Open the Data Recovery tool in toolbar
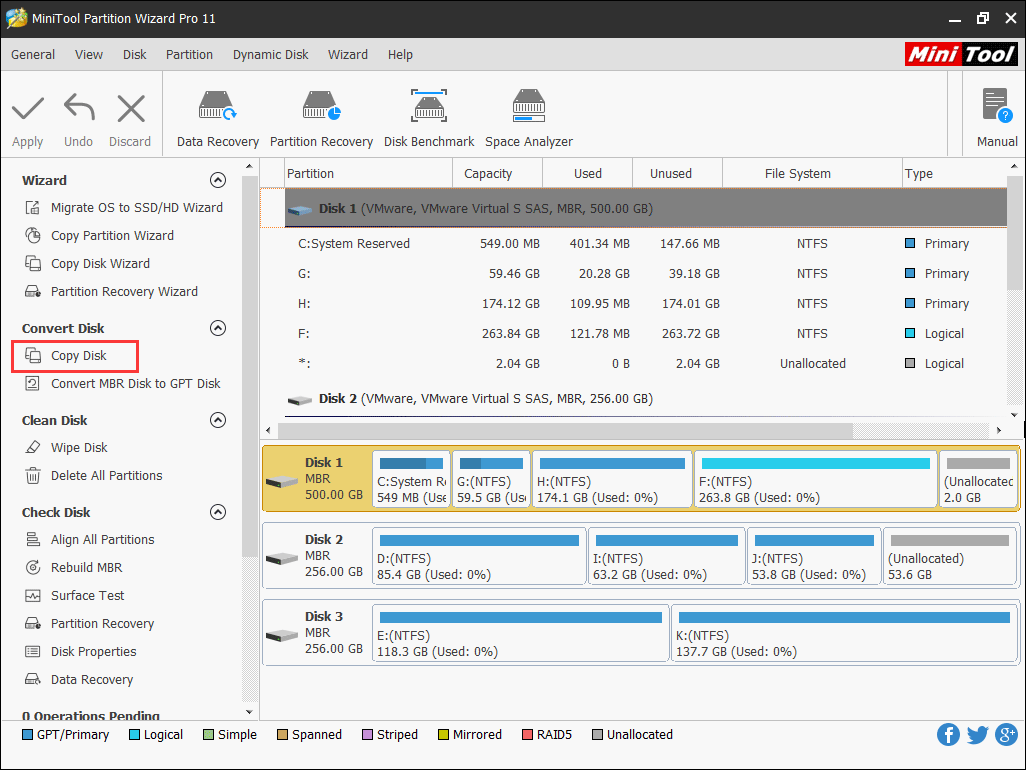Screen dimensions: 1026x770 [x=217, y=118]
